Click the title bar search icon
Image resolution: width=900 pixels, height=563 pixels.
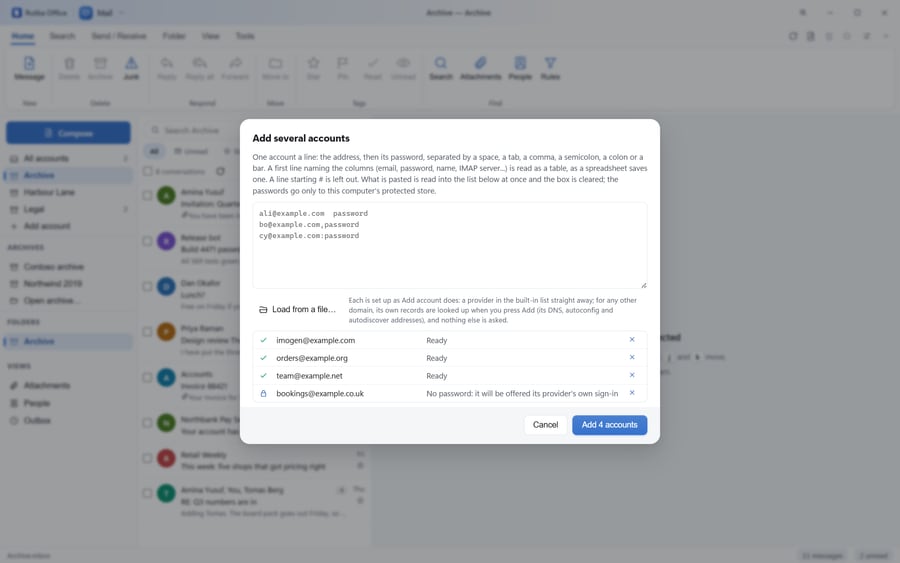[803, 13]
